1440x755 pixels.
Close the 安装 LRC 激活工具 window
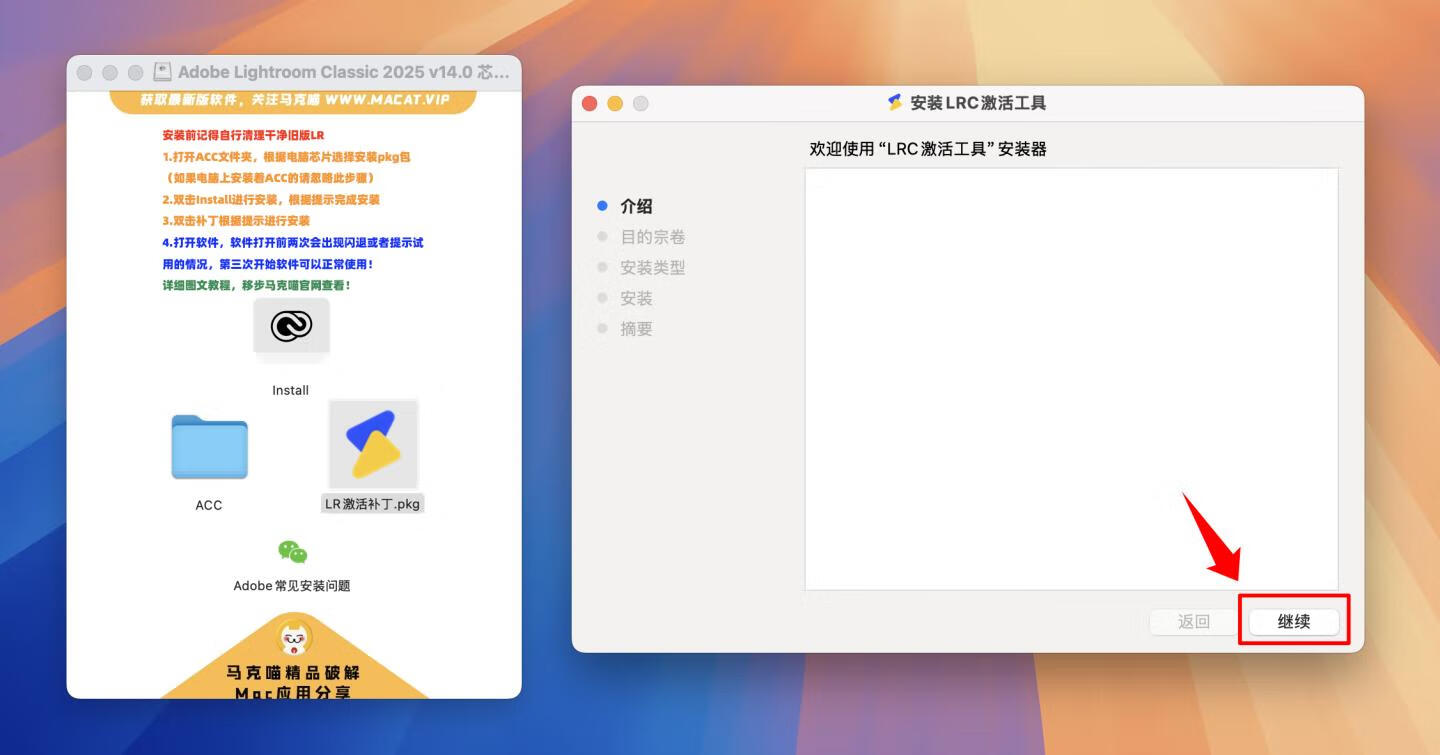[x=589, y=103]
